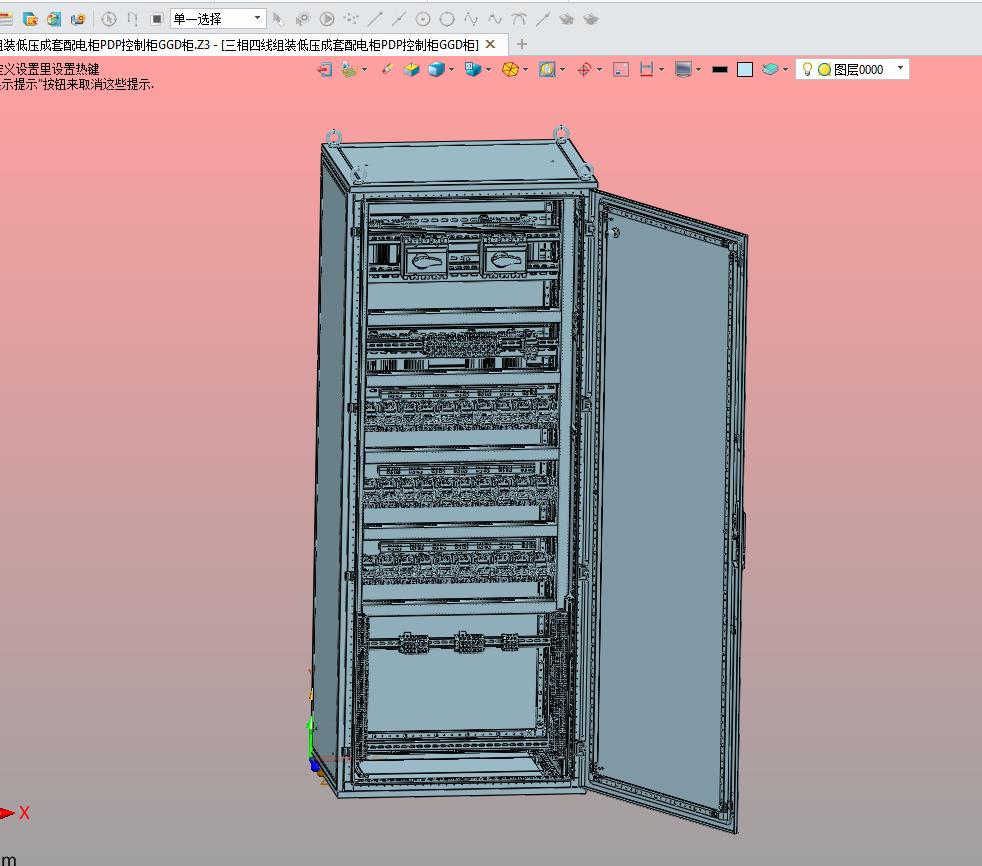Click the wireframe yellow-top box icon

411,69
